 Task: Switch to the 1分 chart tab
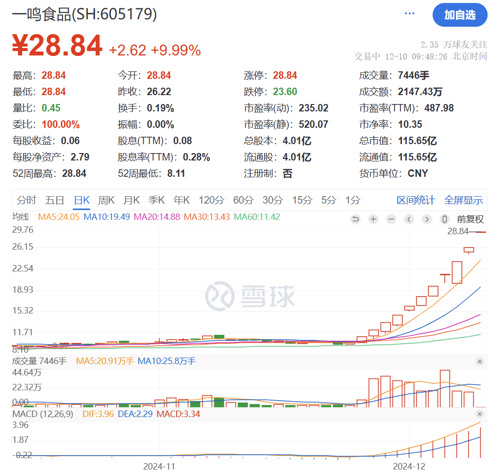(353, 200)
